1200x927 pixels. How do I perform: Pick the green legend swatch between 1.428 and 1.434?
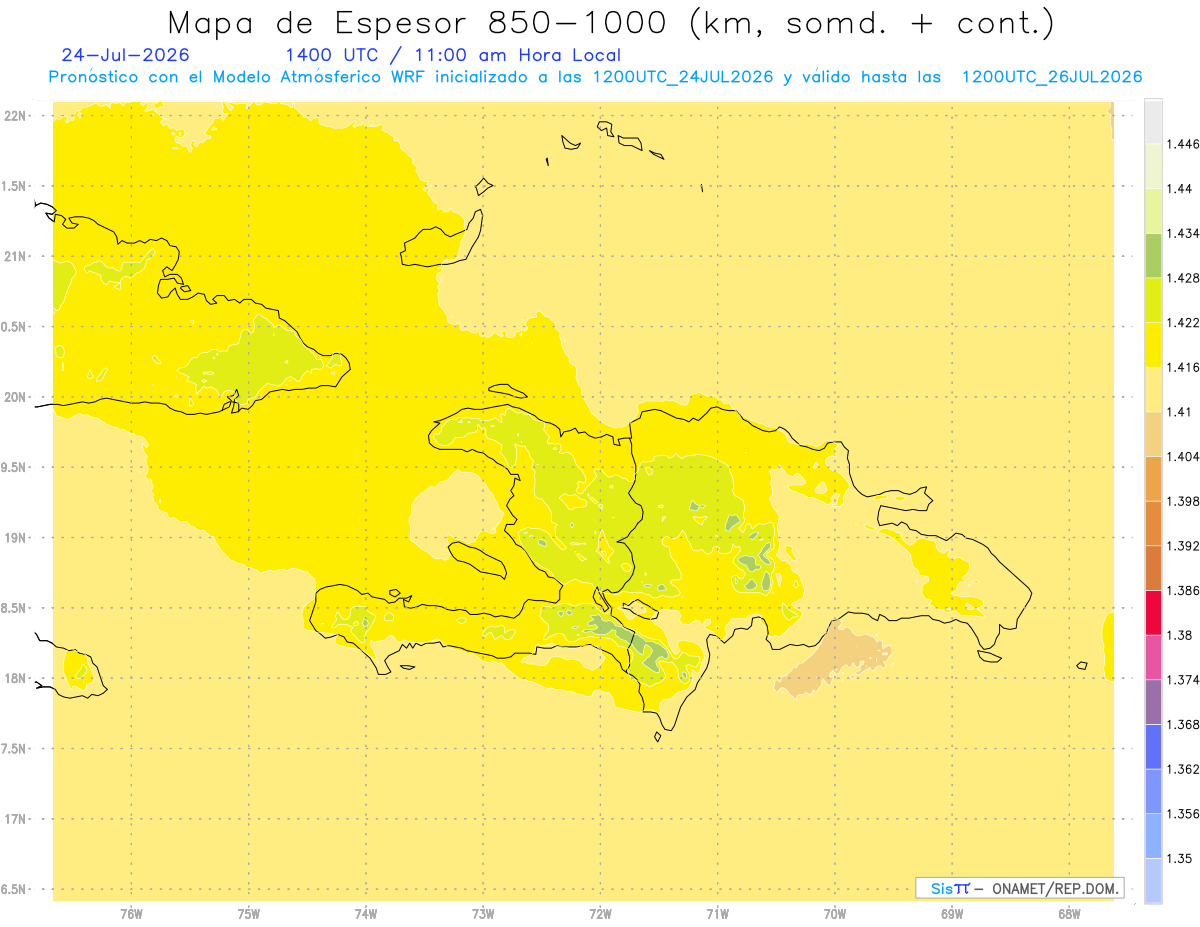pos(1153,255)
